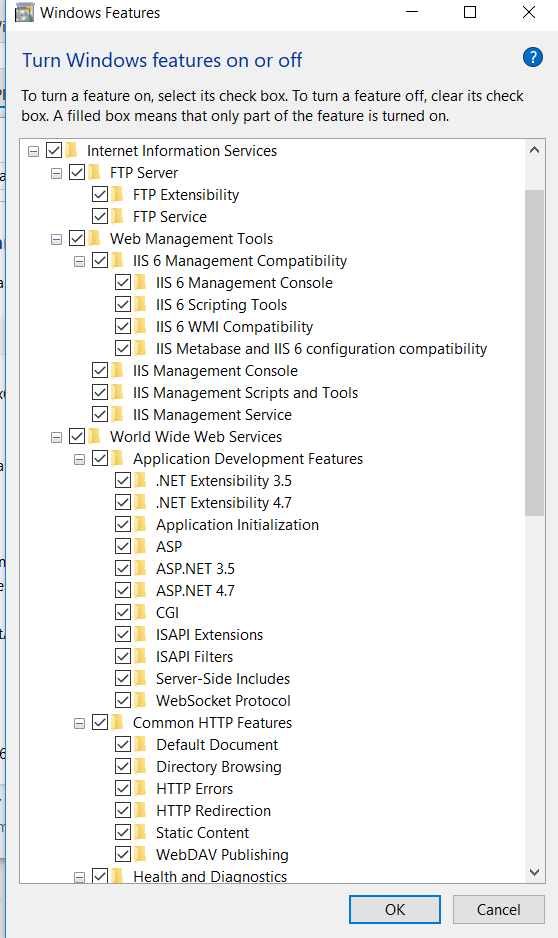Select the folder icon beside FTP Server
Image resolution: width=558 pixels, height=938 pixels.
click(x=94, y=172)
